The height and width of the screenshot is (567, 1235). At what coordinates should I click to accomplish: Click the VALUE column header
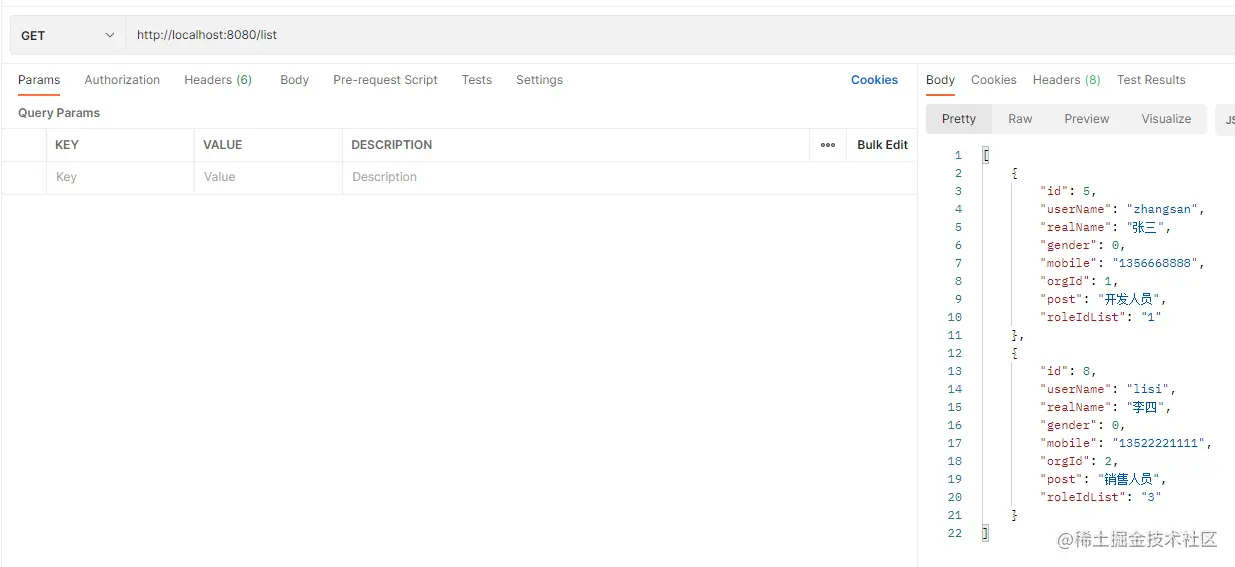[222, 145]
